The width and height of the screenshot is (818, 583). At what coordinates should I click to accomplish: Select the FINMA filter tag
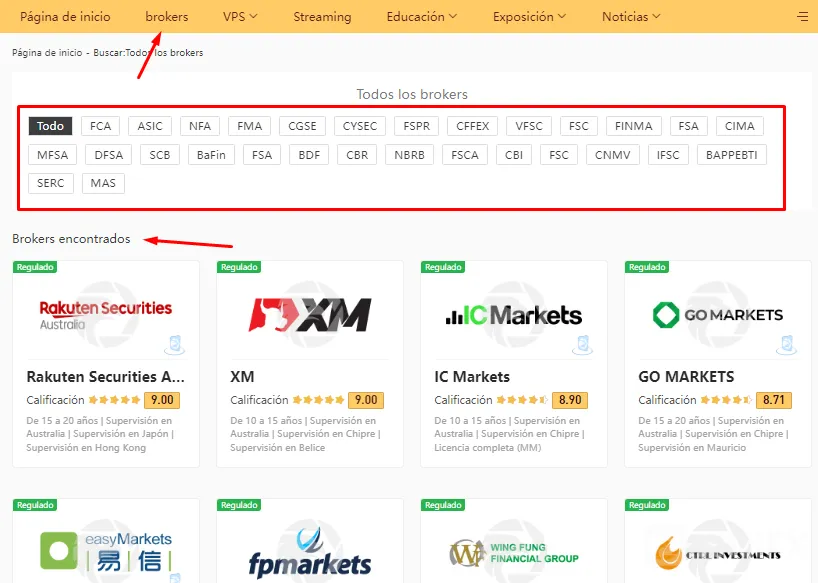point(634,126)
